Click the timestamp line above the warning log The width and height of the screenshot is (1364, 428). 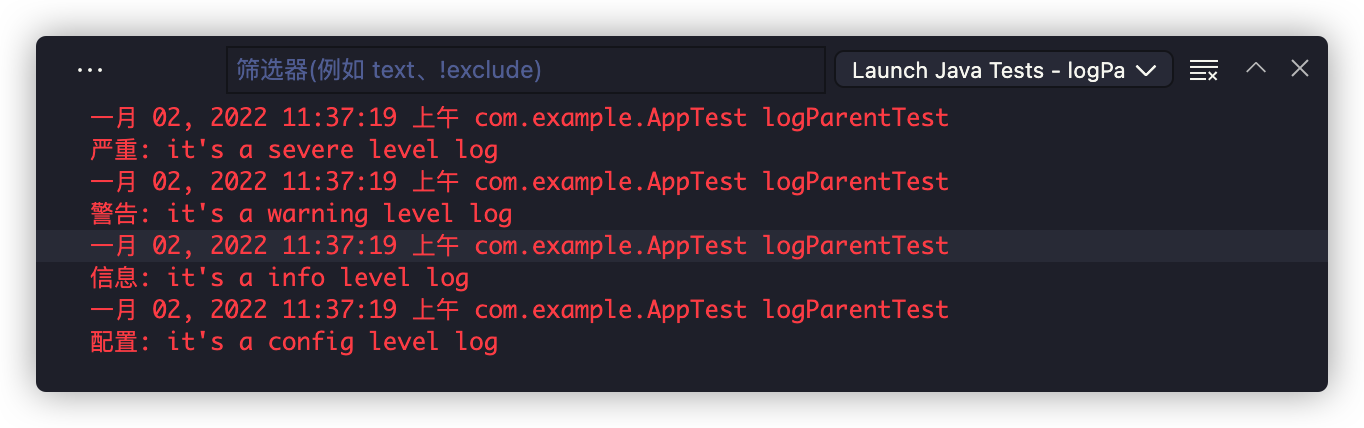tap(519, 182)
